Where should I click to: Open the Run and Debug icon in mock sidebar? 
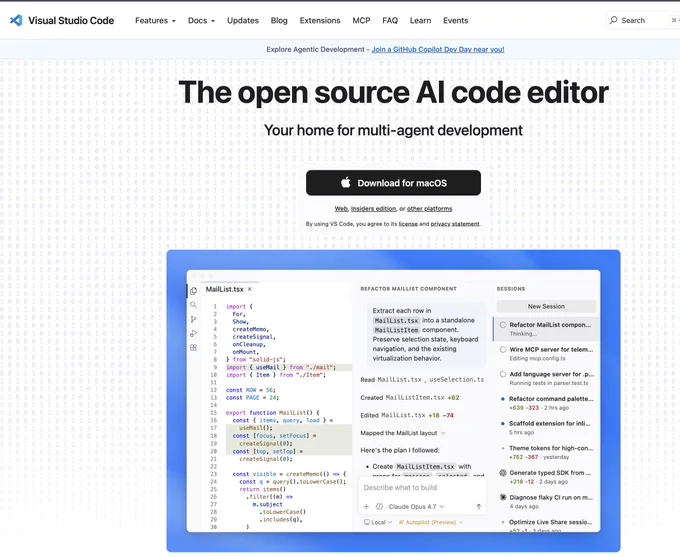click(193, 333)
